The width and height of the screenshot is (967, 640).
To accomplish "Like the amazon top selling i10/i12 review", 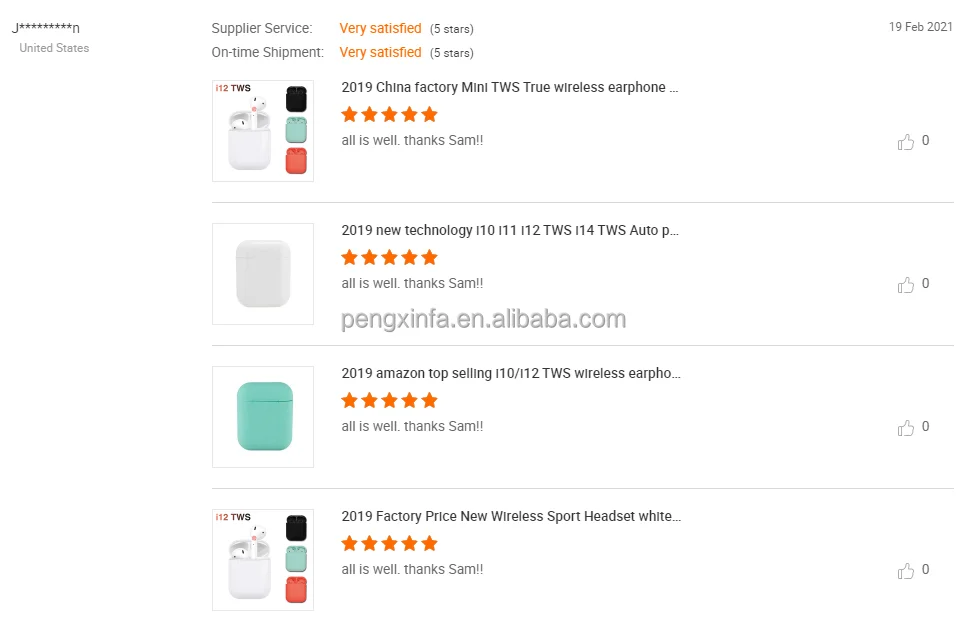I will tap(906, 428).
